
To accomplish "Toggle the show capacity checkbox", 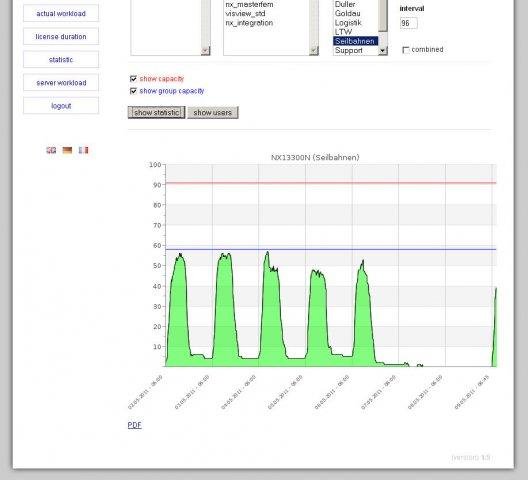I will click(x=133, y=78).
